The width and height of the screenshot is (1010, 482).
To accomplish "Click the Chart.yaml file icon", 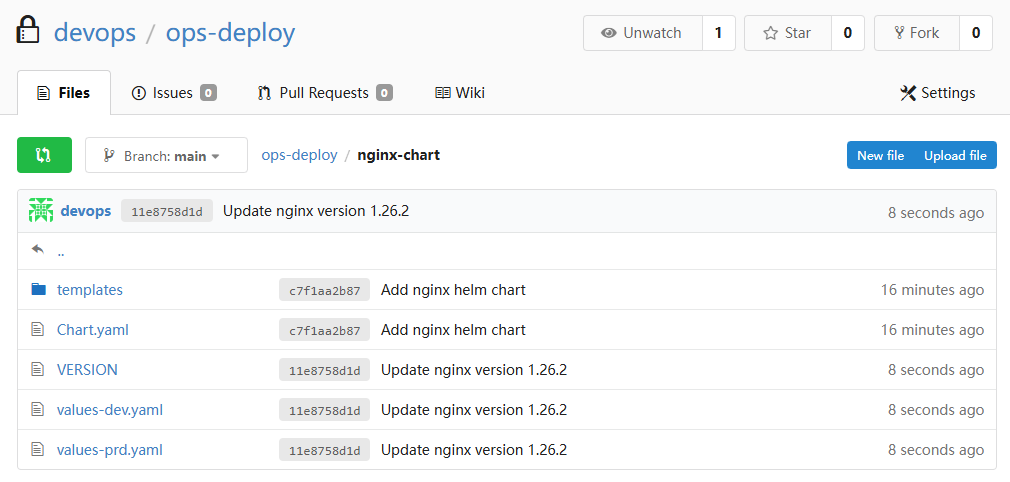I will [38, 329].
